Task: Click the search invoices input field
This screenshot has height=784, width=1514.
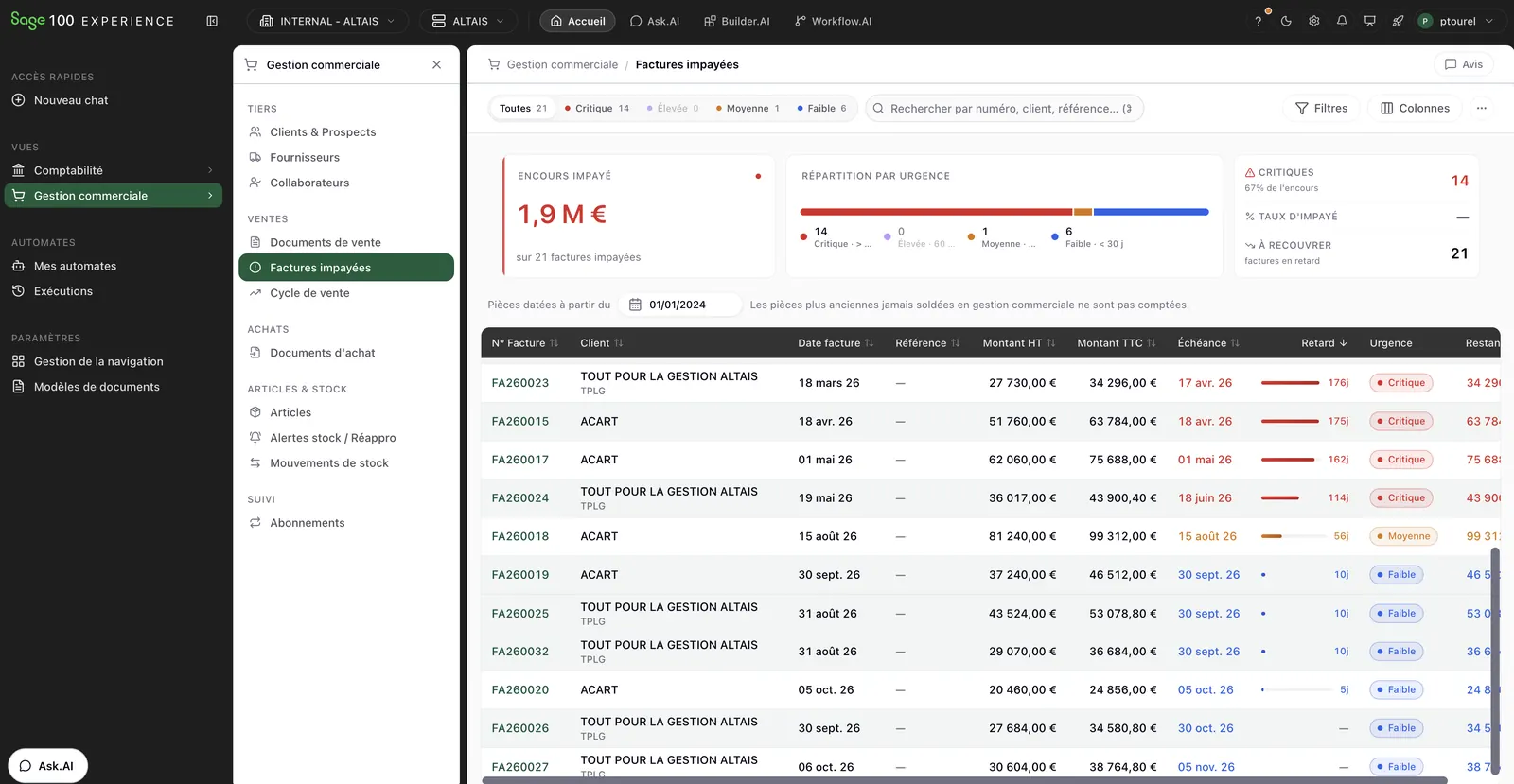Action: [1005, 108]
